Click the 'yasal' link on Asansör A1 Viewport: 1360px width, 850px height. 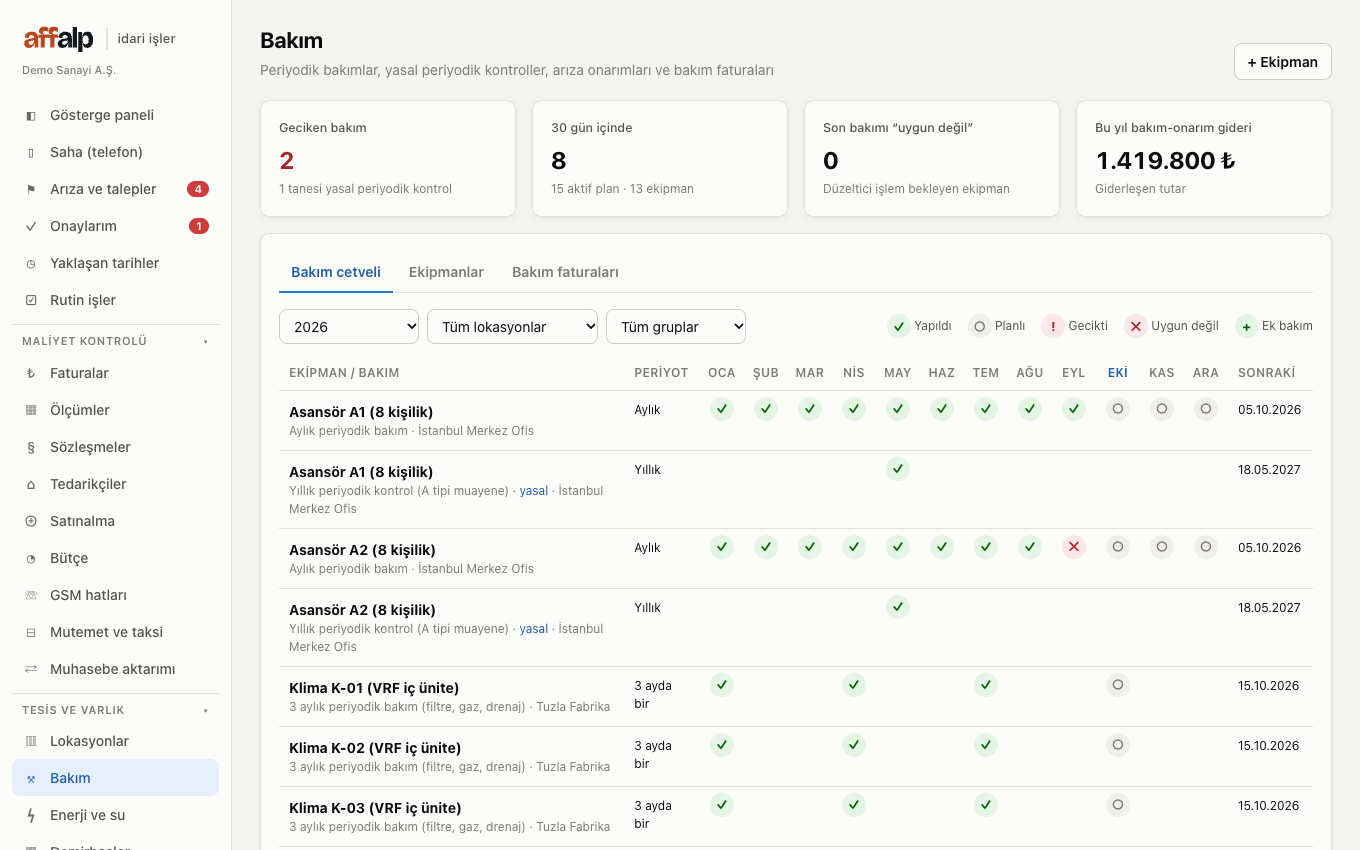(534, 491)
